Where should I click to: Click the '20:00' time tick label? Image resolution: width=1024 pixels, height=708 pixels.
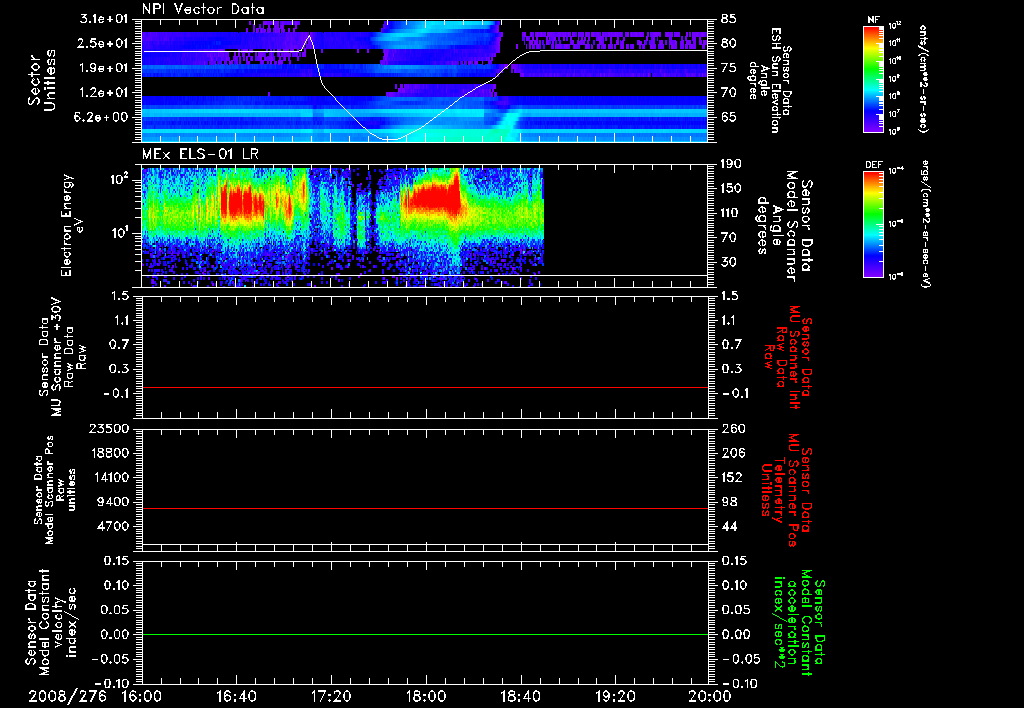tap(710, 696)
